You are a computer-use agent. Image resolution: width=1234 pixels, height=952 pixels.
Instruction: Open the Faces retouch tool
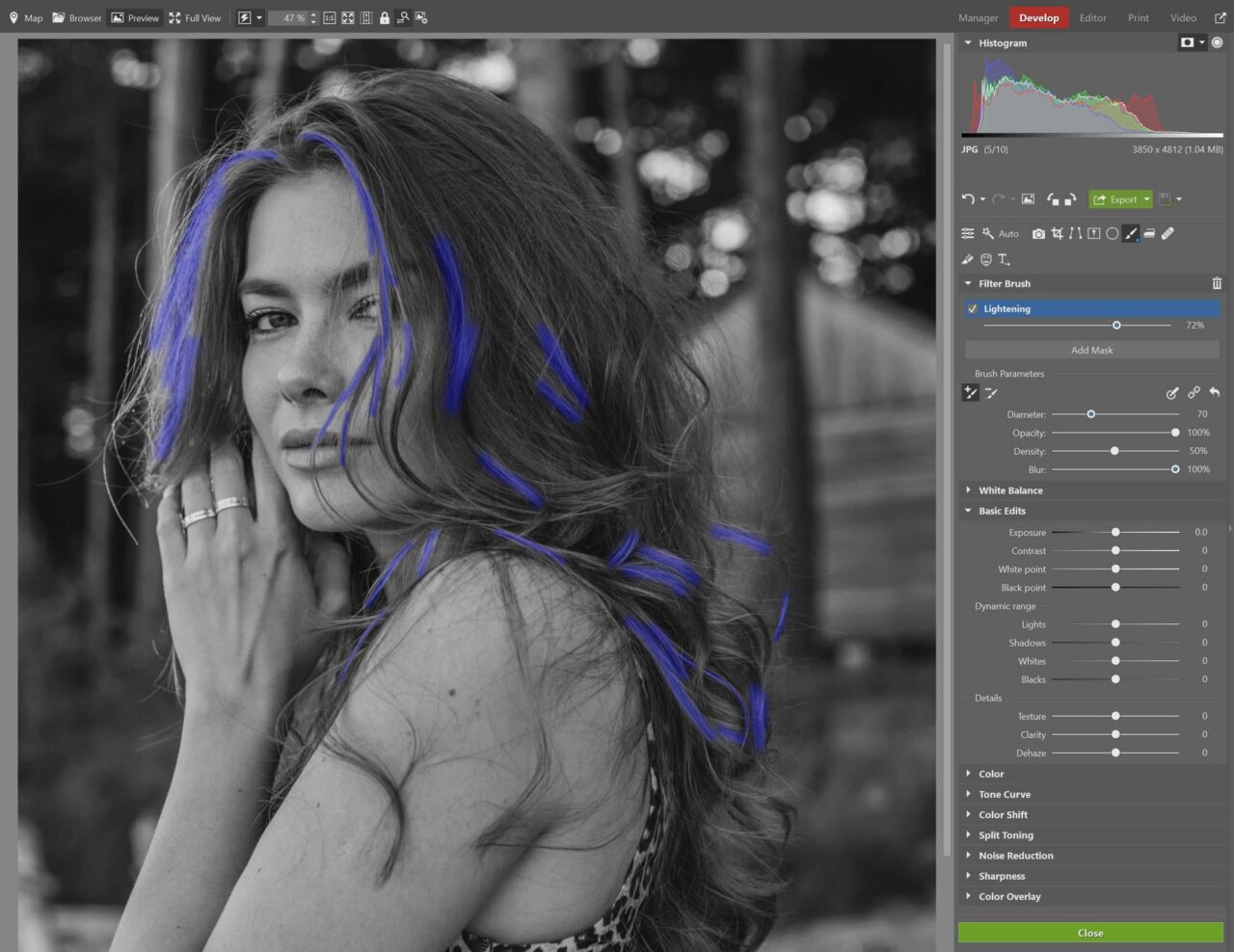pyautogui.click(x=986, y=259)
